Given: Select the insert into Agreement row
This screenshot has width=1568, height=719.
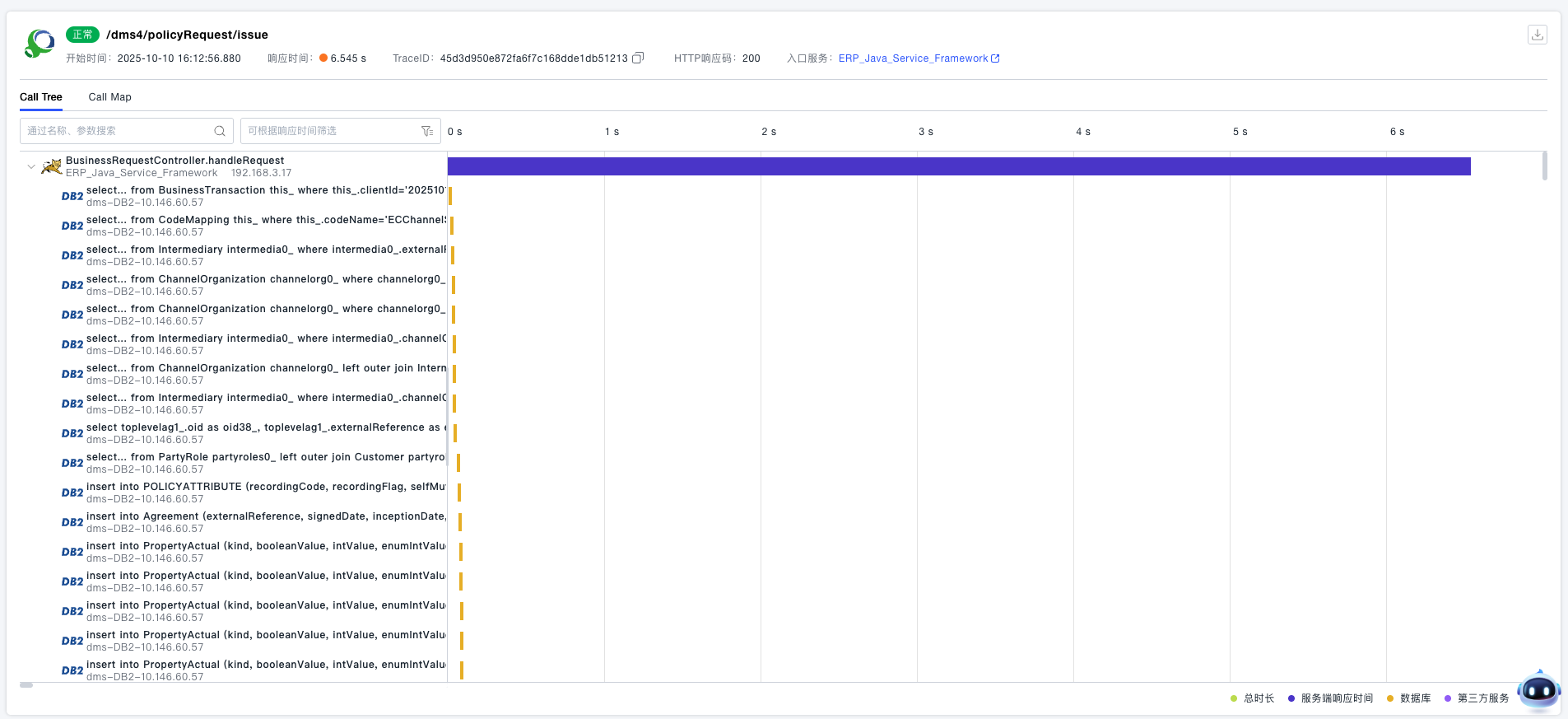Looking at the screenshot, I should (265, 522).
